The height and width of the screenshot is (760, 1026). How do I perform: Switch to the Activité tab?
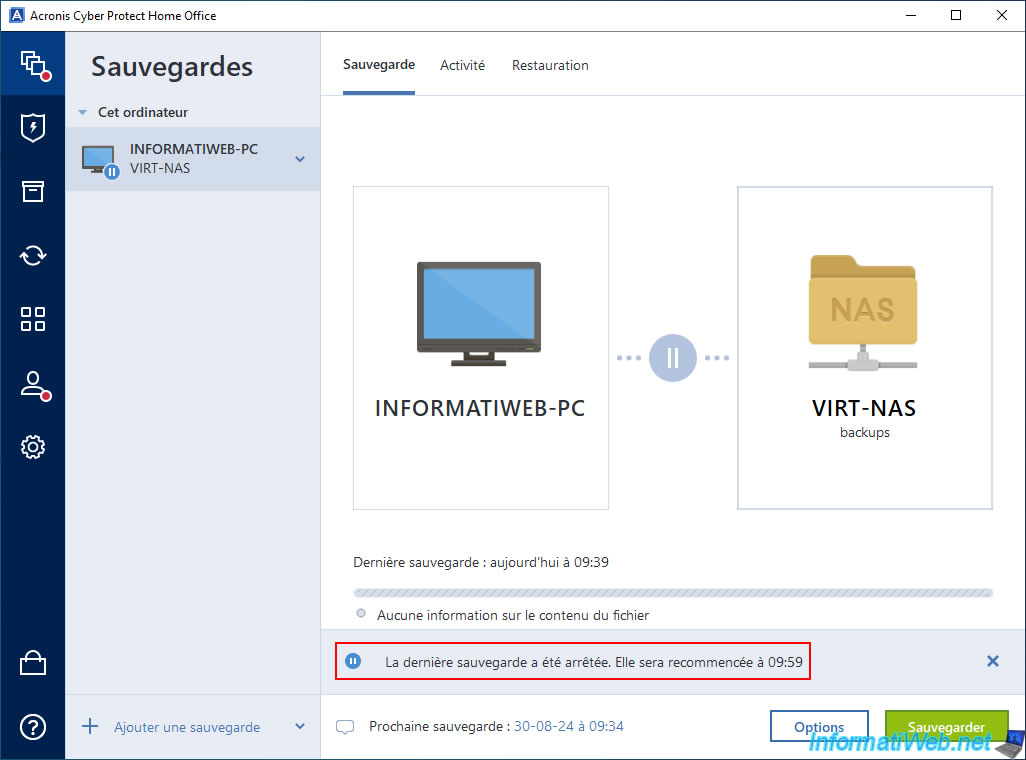pos(462,65)
